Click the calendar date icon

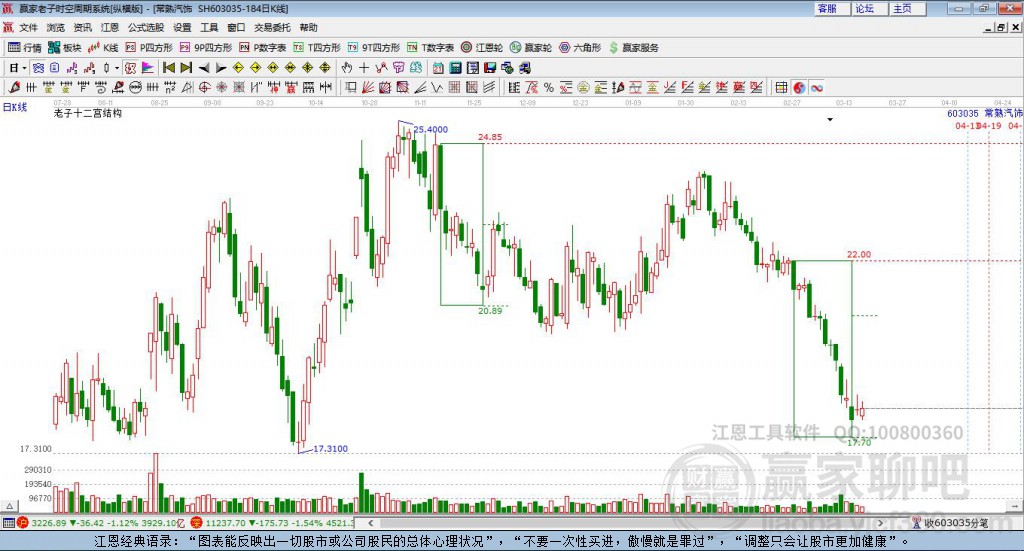tap(438, 67)
